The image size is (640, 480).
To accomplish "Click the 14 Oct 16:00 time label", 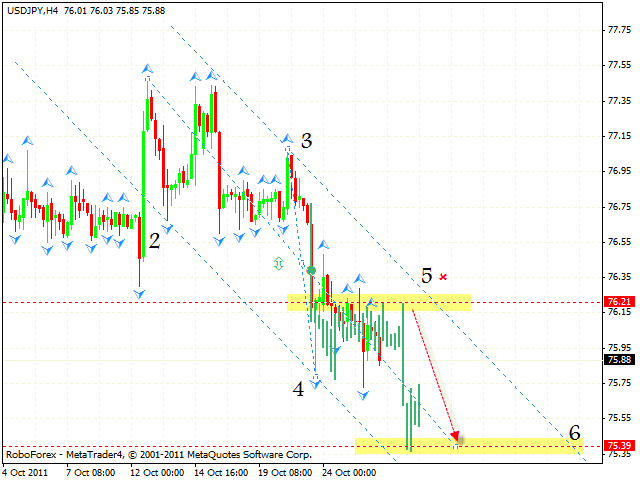I will [221, 473].
